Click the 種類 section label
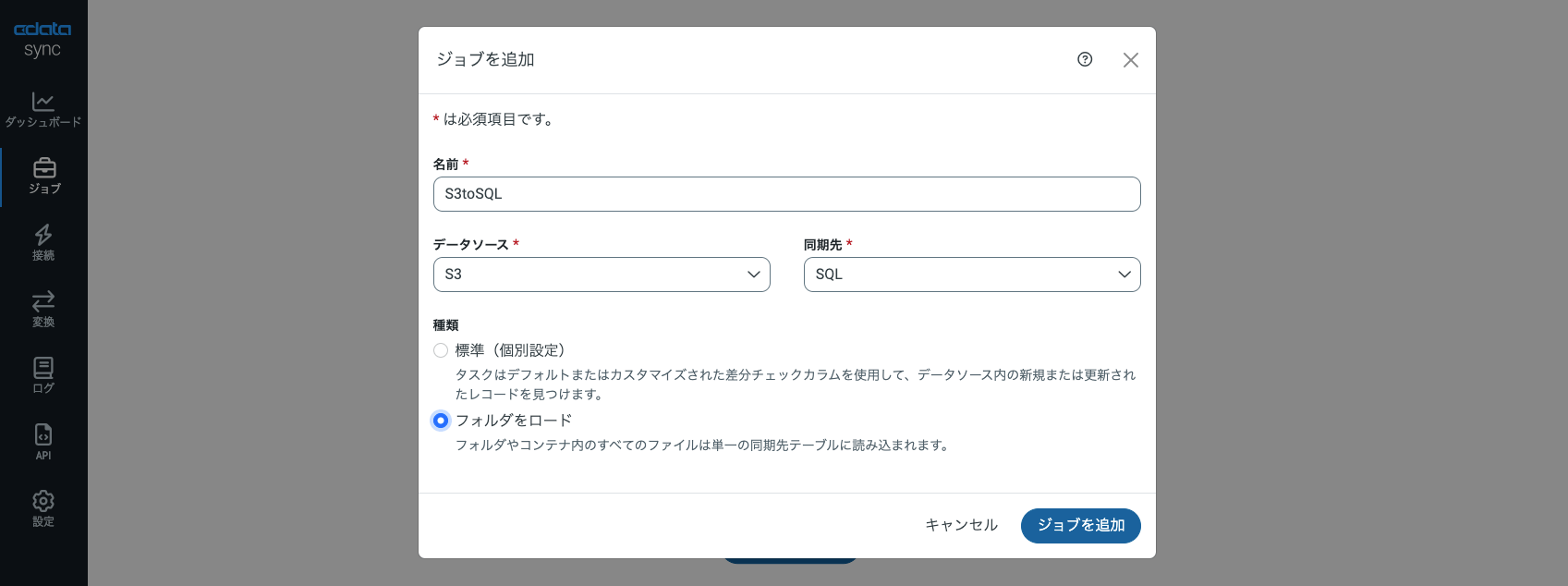 pos(446,325)
